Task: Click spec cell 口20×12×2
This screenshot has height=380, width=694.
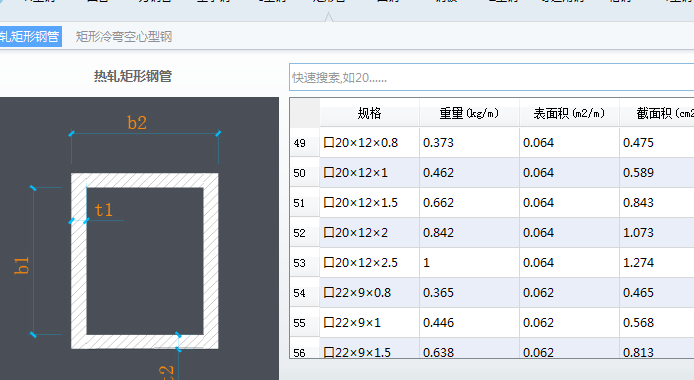Action: click(370, 233)
